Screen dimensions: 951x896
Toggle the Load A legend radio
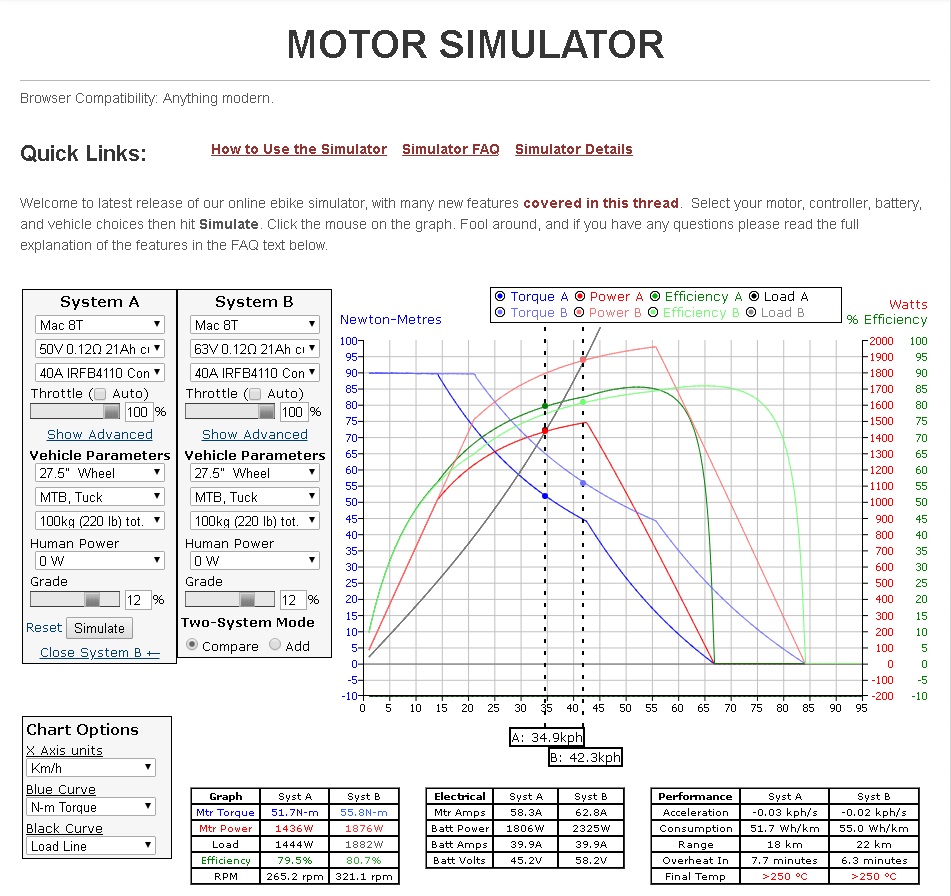tap(754, 297)
